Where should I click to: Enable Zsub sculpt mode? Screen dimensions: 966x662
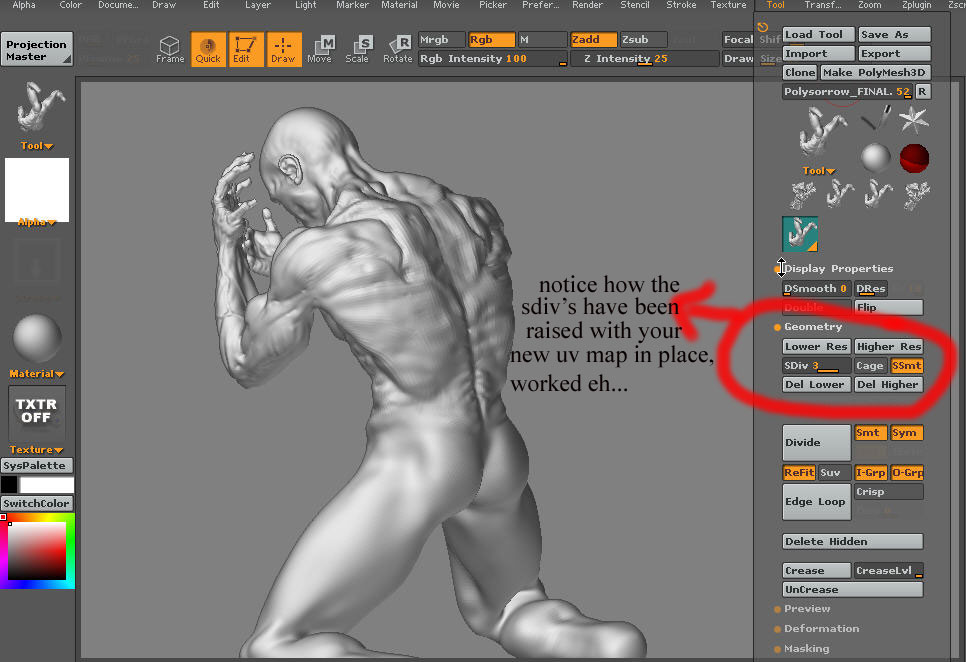click(x=643, y=39)
